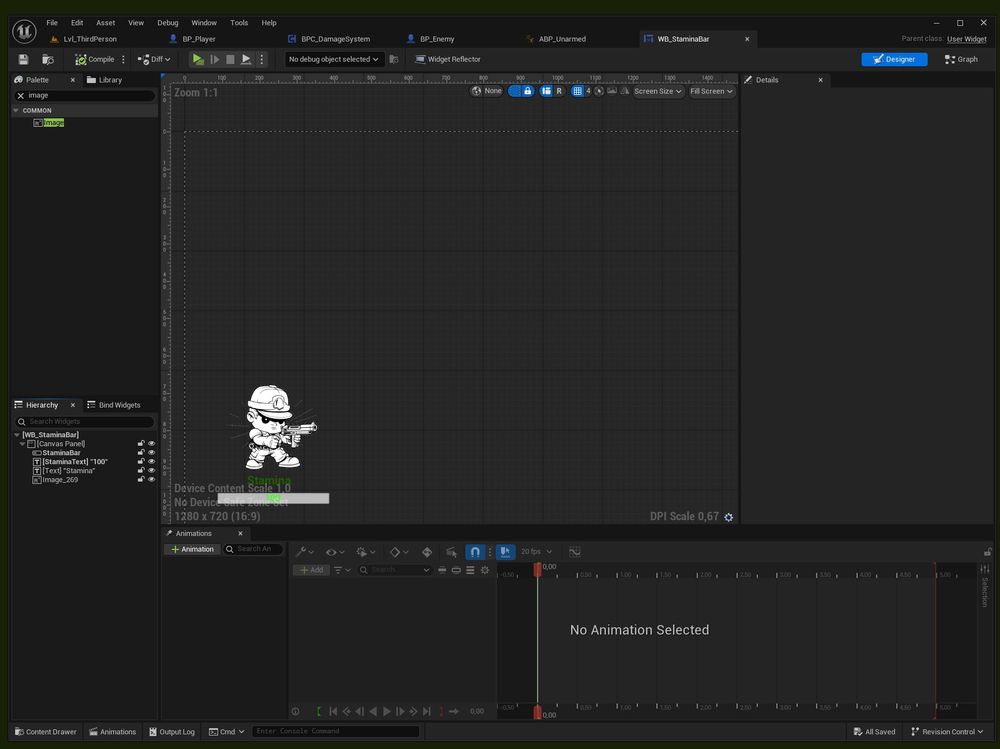Screen dimensions: 1000x749
Task: Toggle grid snapping in designer viewport
Action: [577, 91]
